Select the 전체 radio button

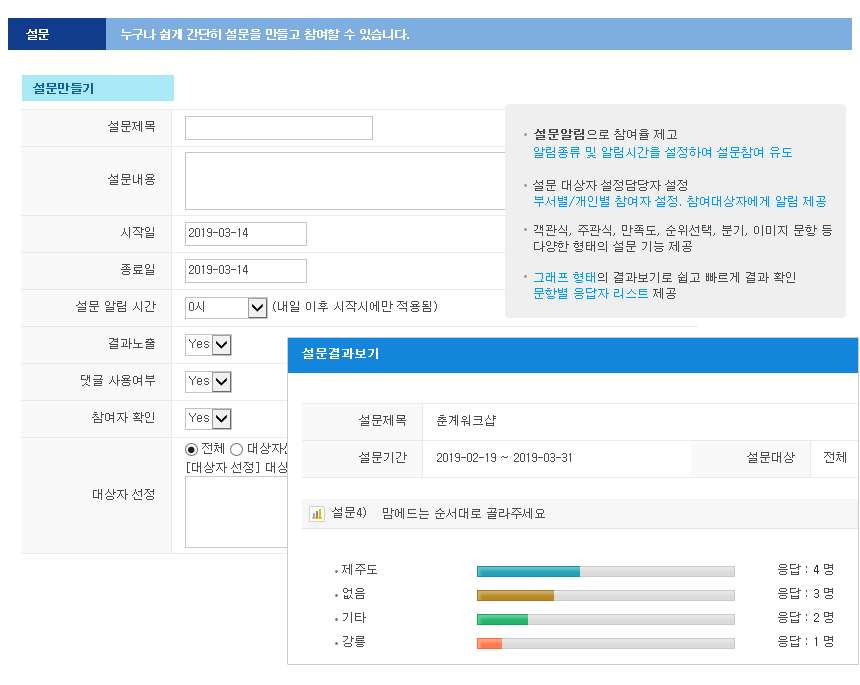coord(192,449)
